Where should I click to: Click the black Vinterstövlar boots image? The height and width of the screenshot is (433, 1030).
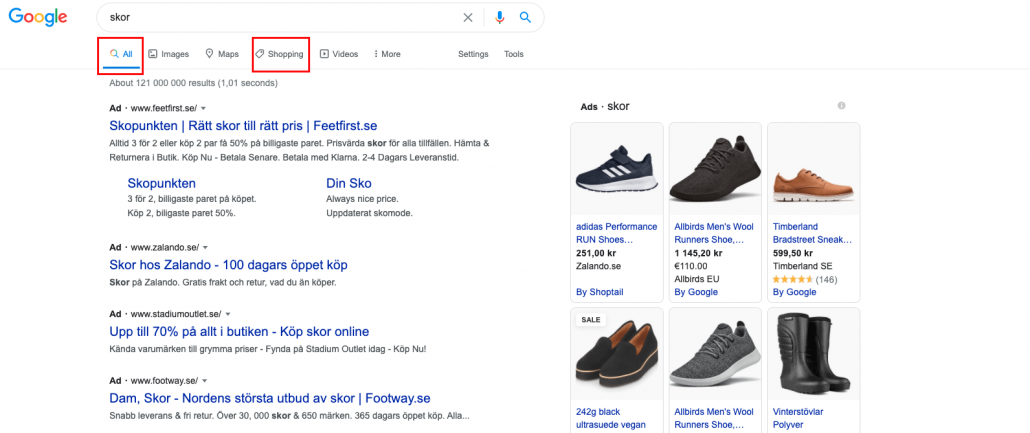[813, 353]
